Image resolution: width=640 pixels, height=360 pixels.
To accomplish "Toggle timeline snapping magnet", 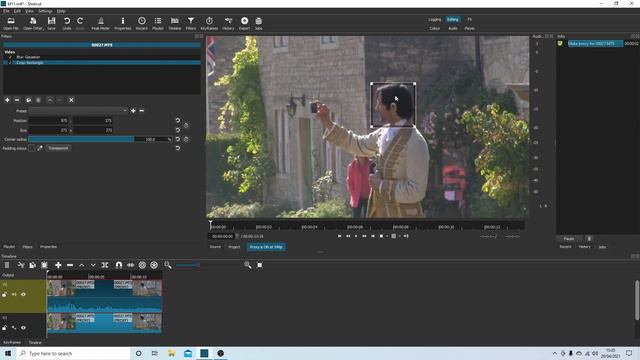I will point(119,265).
